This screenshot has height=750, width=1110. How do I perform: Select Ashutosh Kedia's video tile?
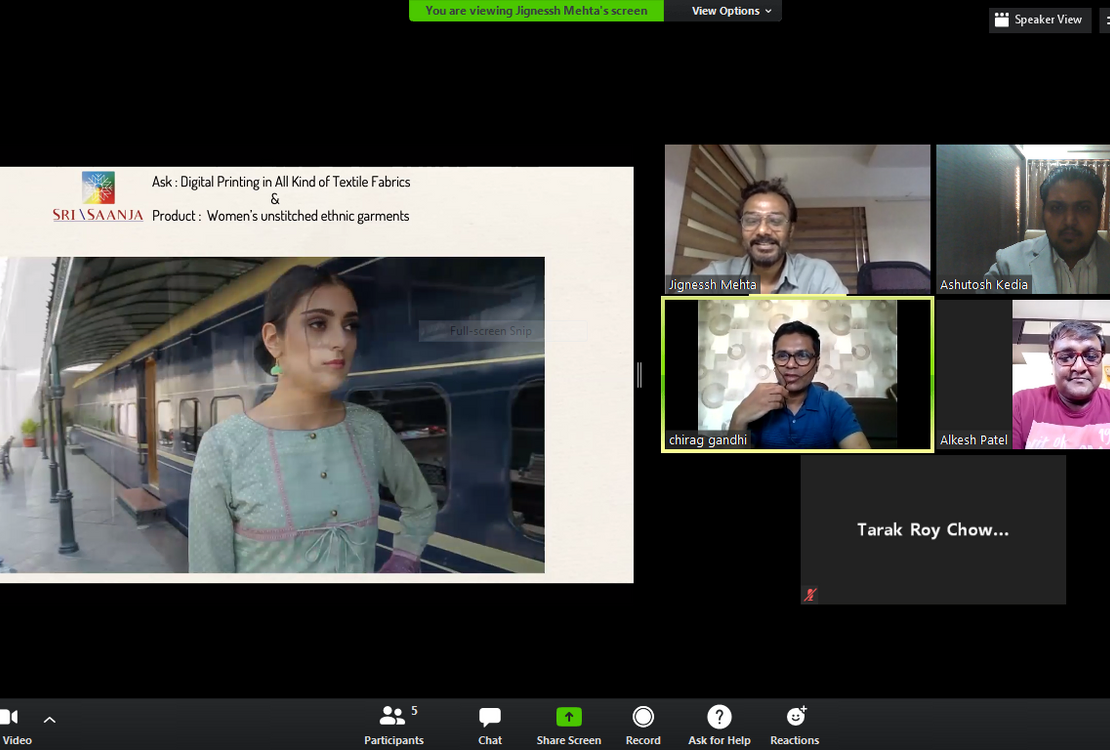click(1023, 219)
